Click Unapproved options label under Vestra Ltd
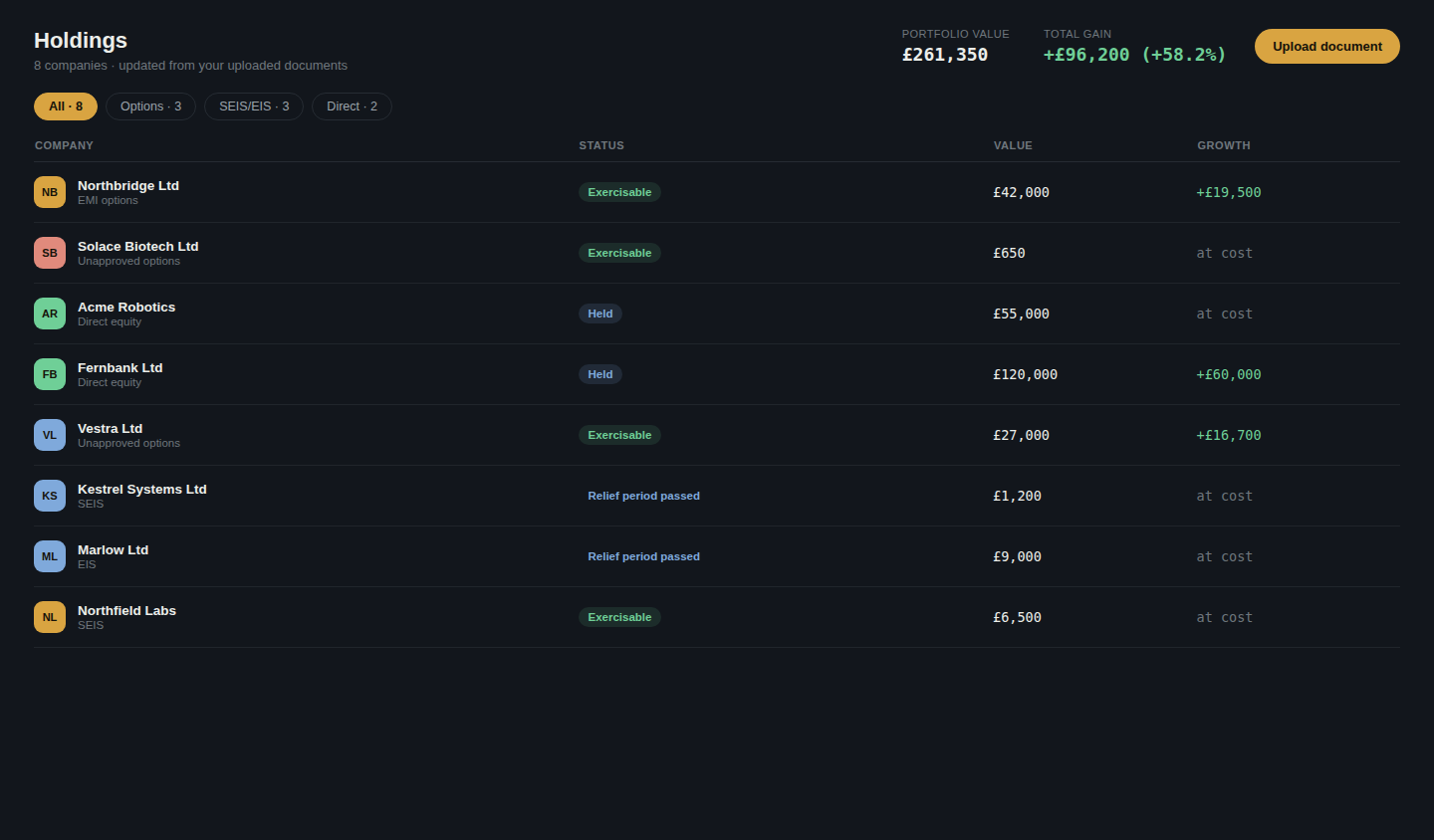The image size is (1434, 840). pos(128,443)
